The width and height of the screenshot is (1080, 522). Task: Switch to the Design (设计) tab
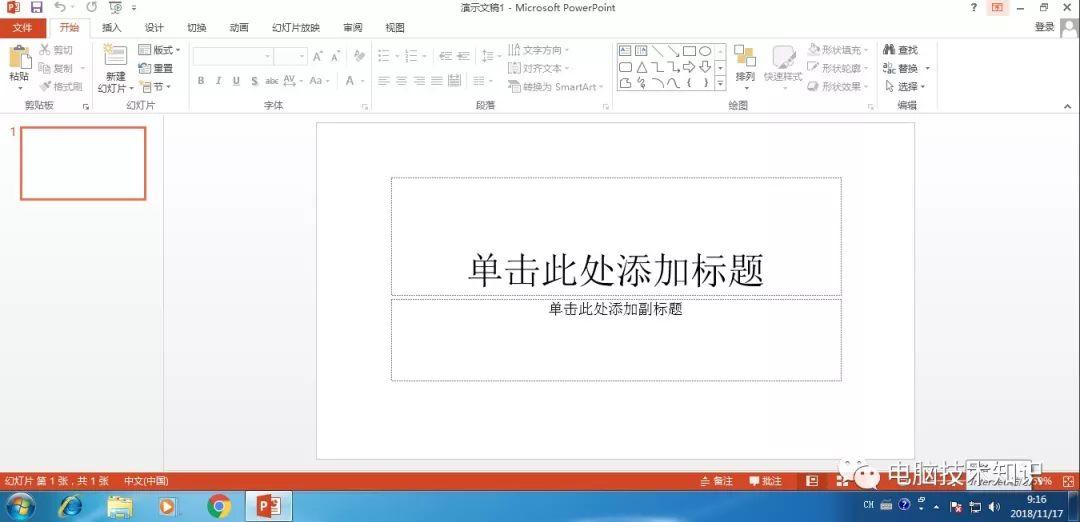154,28
